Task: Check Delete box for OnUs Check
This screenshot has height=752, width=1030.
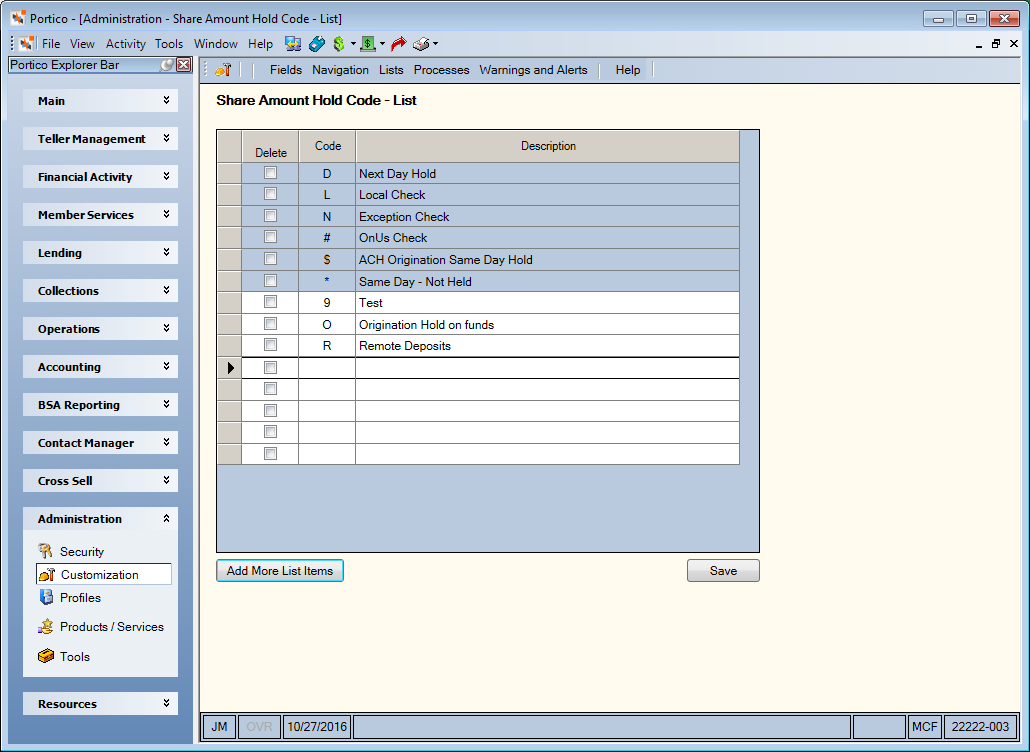Action: pyautogui.click(x=270, y=236)
